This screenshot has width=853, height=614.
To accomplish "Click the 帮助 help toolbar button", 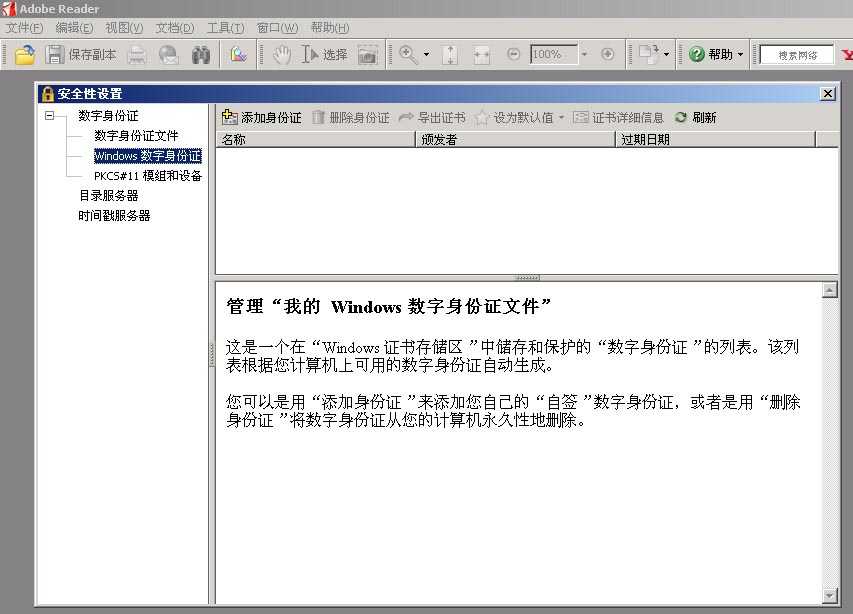I will [710, 54].
